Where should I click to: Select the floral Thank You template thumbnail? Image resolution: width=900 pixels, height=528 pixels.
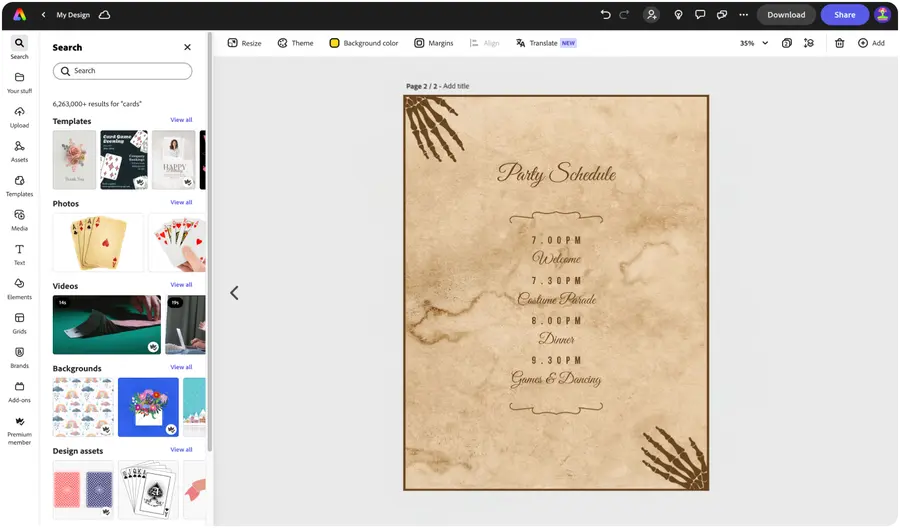(75, 160)
